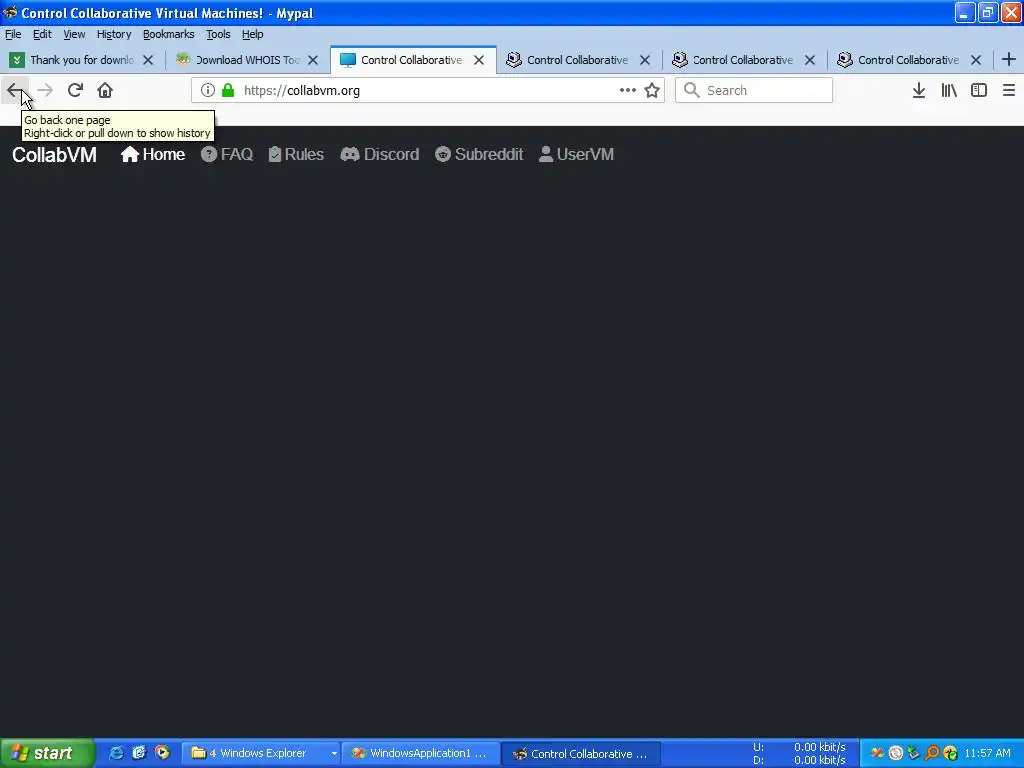1024x768 pixels.
Task: Toggle the sidebar icon in toolbar
Action: click(979, 90)
